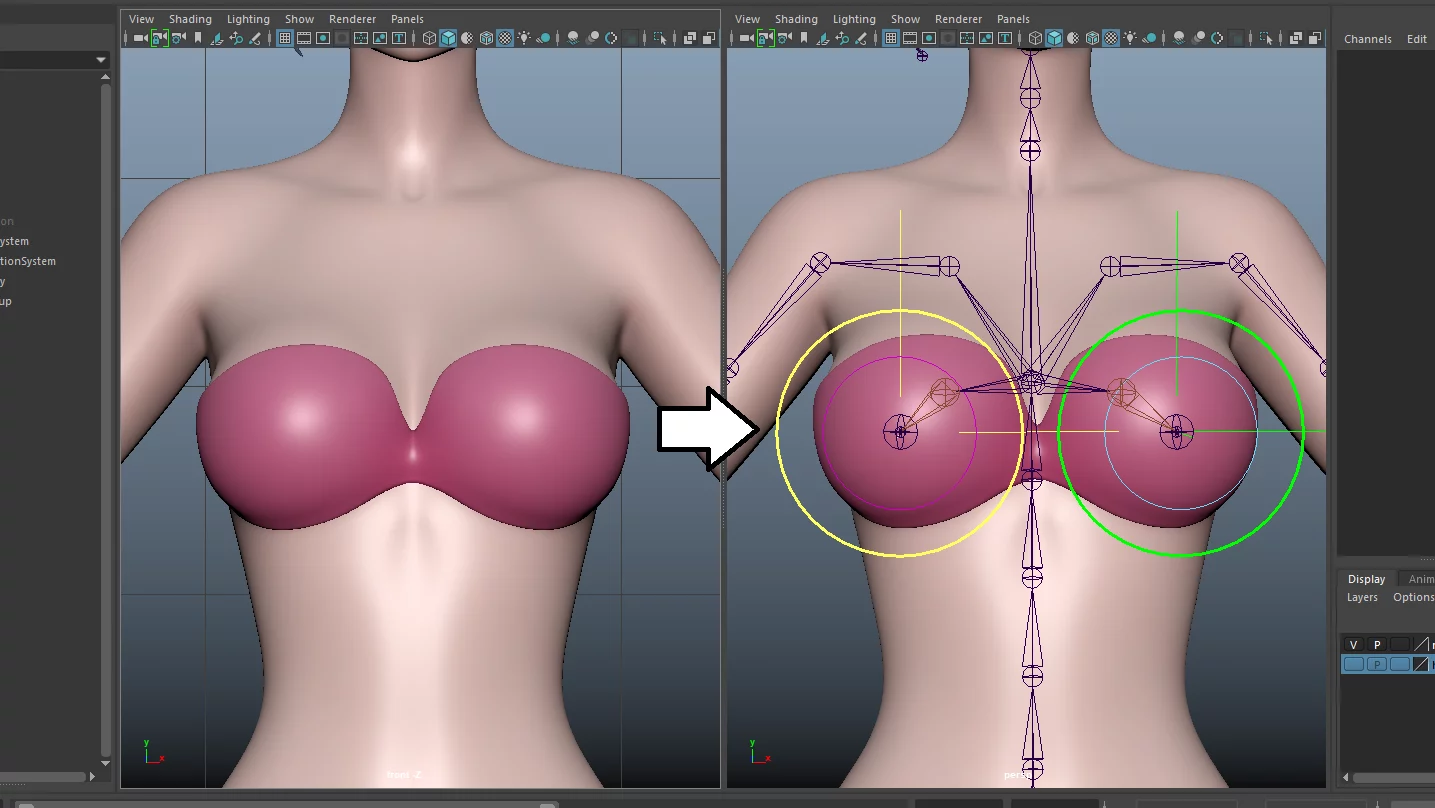Click Use All Lights bulb in persp panel
The height and width of the screenshot is (808, 1435).
1130,38
